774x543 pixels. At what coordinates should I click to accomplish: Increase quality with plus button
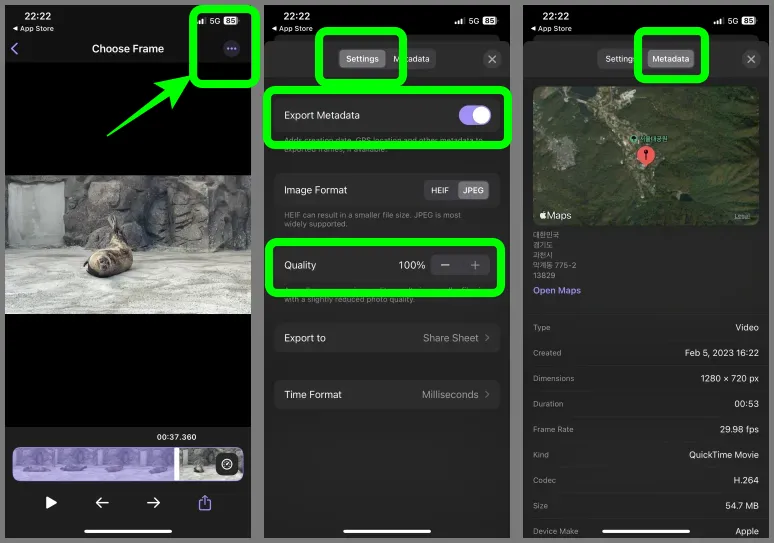pos(475,265)
